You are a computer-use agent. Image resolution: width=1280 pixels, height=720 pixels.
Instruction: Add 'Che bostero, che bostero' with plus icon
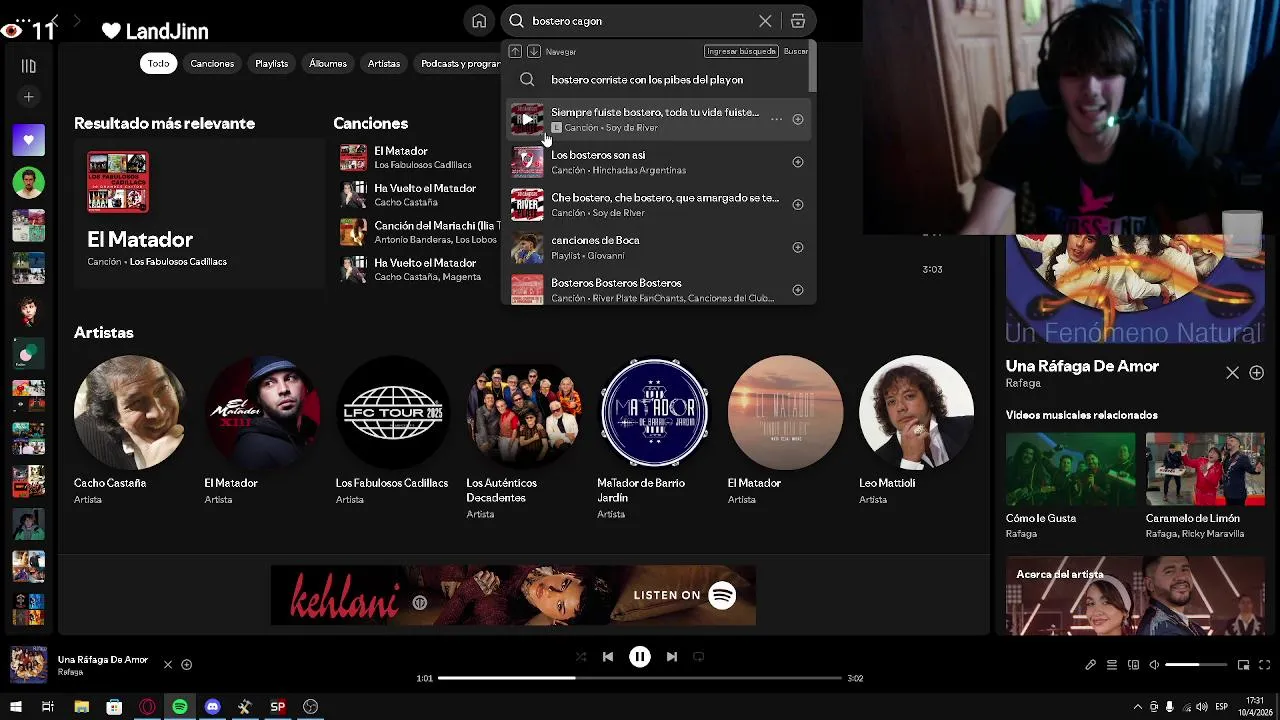[798, 204]
